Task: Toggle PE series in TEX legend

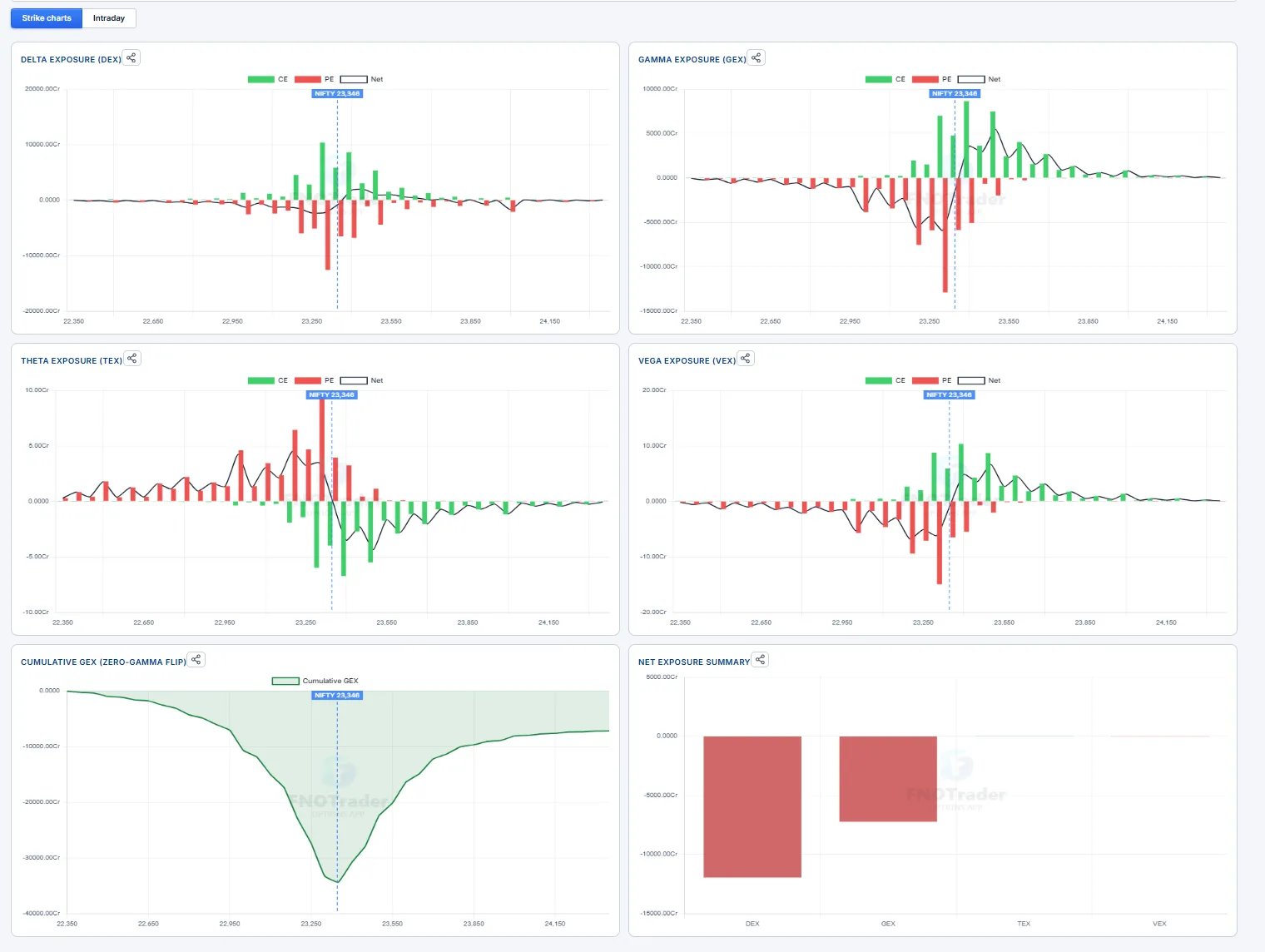Action: [x=315, y=380]
